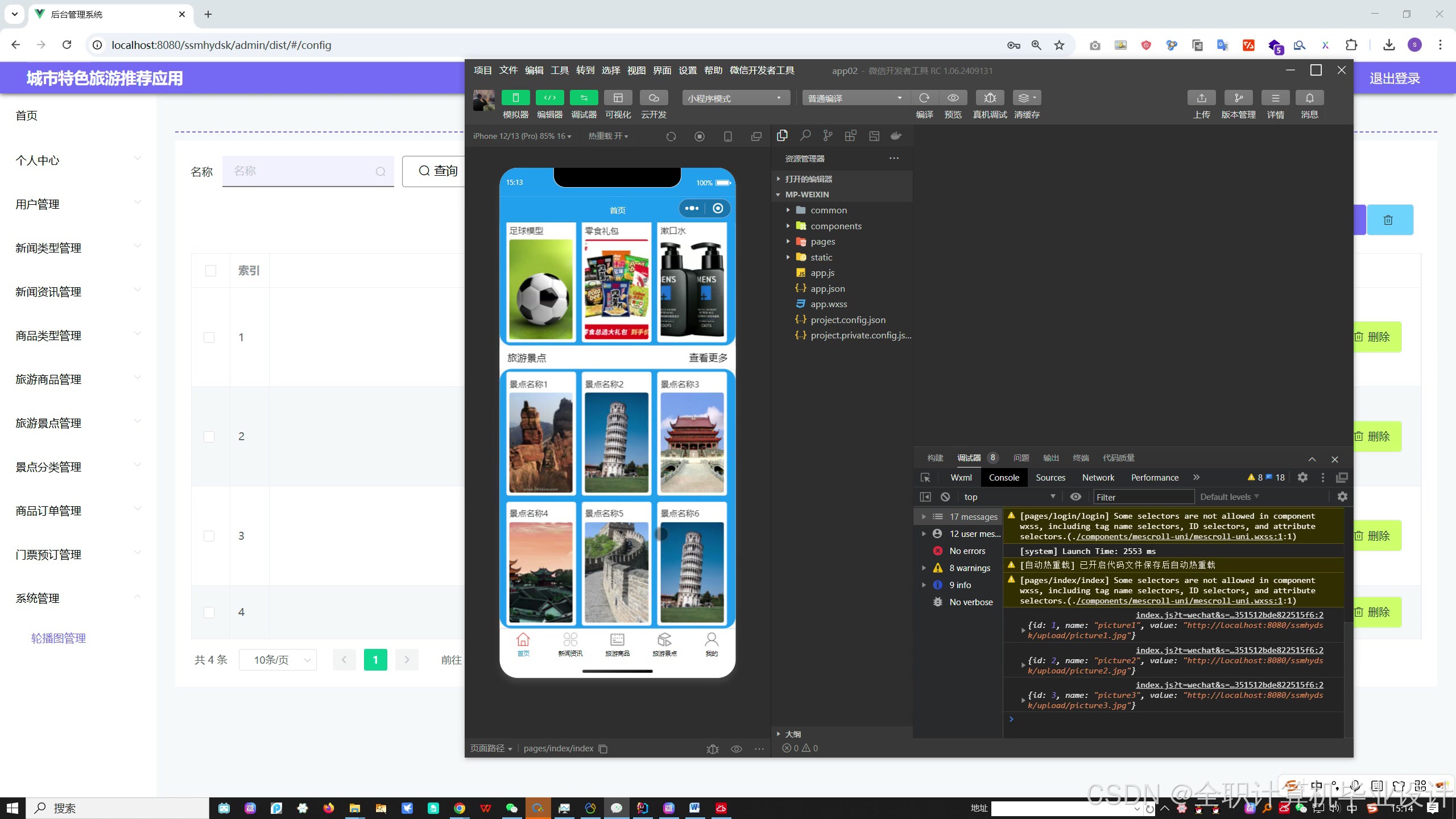Toggle the header select-all checkbox
The image size is (1456, 819).
pyautogui.click(x=210, y=271)
